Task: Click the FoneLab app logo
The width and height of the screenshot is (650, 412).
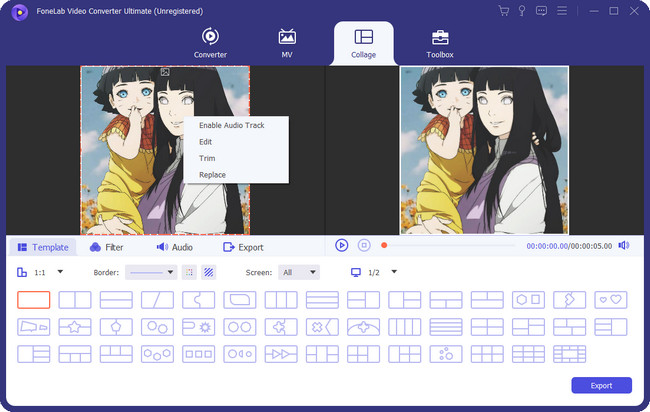Action: pyautogui.click(x=19, y=12)
